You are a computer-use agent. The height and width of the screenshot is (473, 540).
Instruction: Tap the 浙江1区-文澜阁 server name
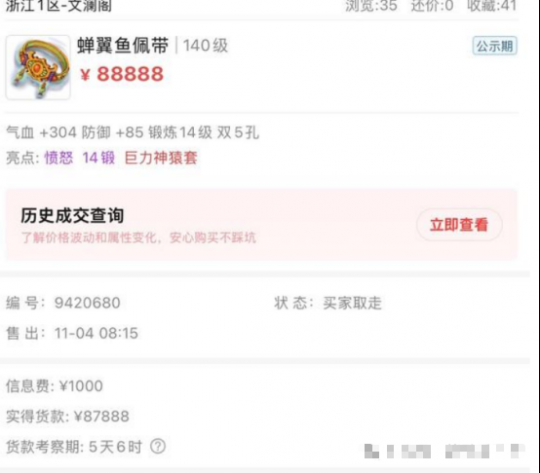[x=59, y=6]
